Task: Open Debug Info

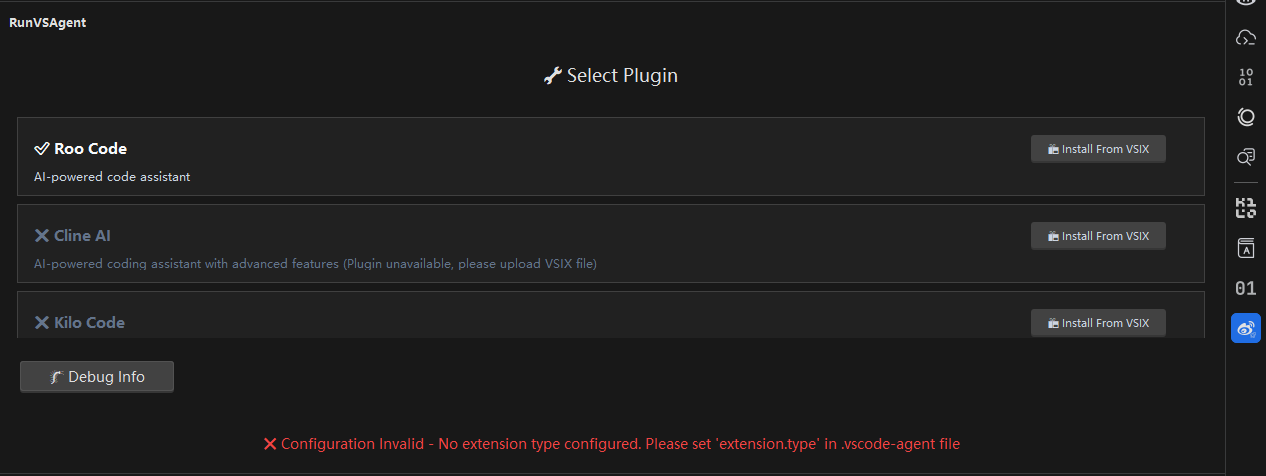Action: [97, 377]
